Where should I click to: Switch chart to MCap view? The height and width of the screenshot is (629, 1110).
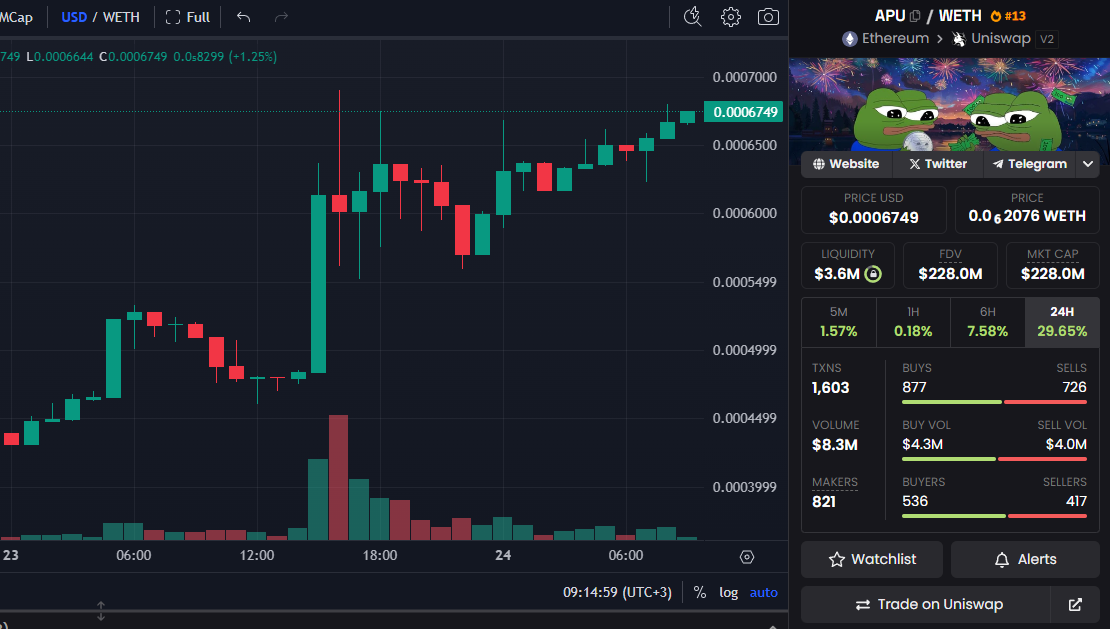(x=16, y=17)
